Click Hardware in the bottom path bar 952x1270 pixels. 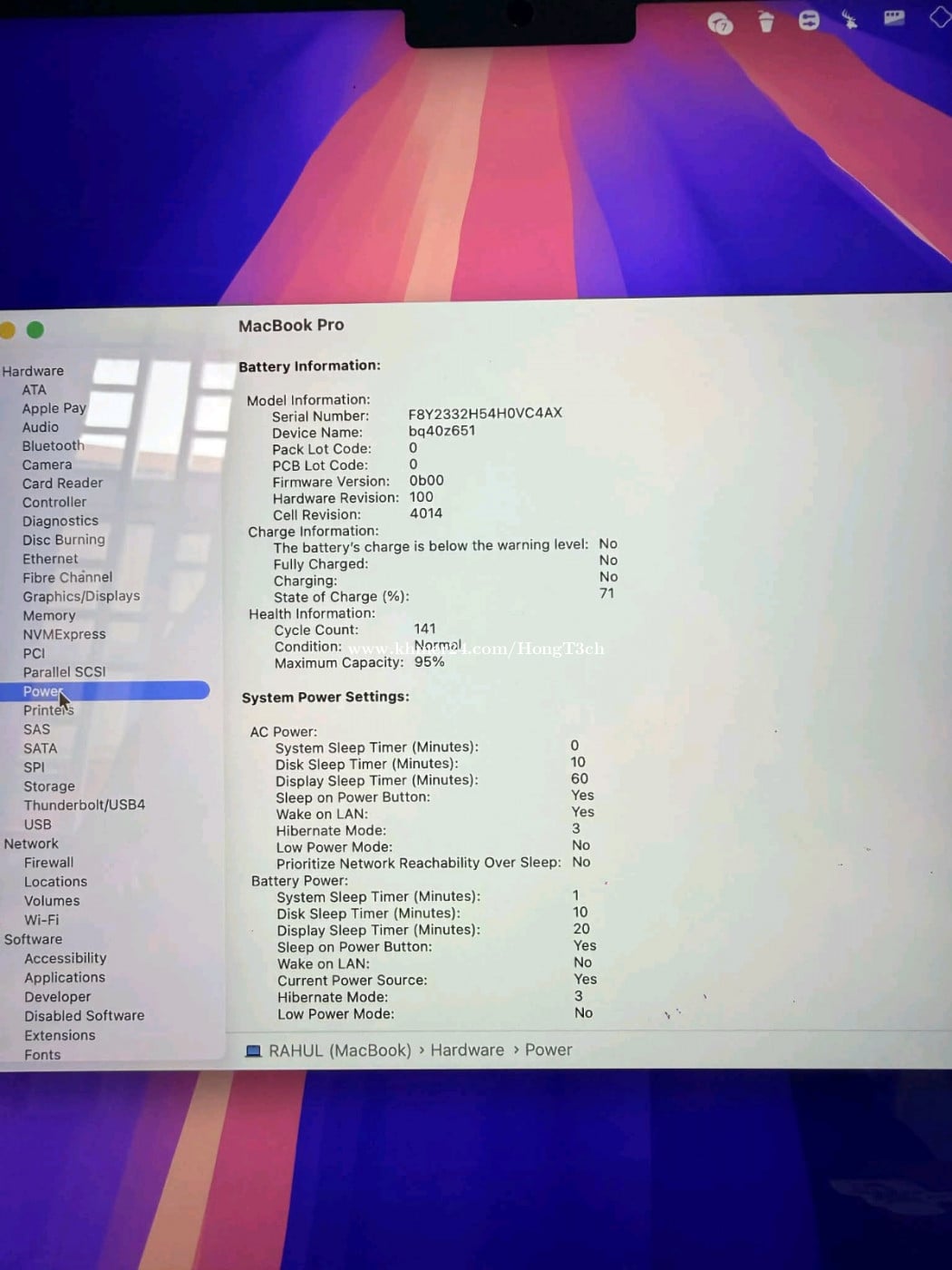coord(467,1050)
